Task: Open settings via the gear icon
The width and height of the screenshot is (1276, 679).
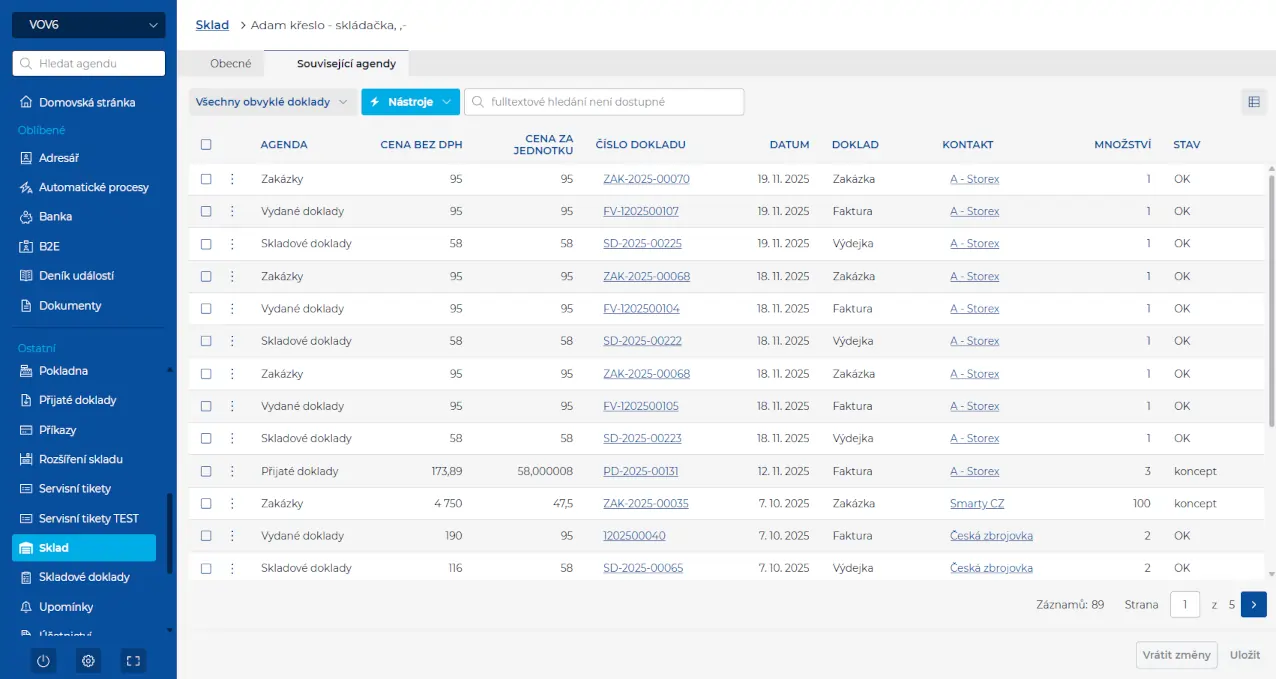Action: tap(89, 661)
